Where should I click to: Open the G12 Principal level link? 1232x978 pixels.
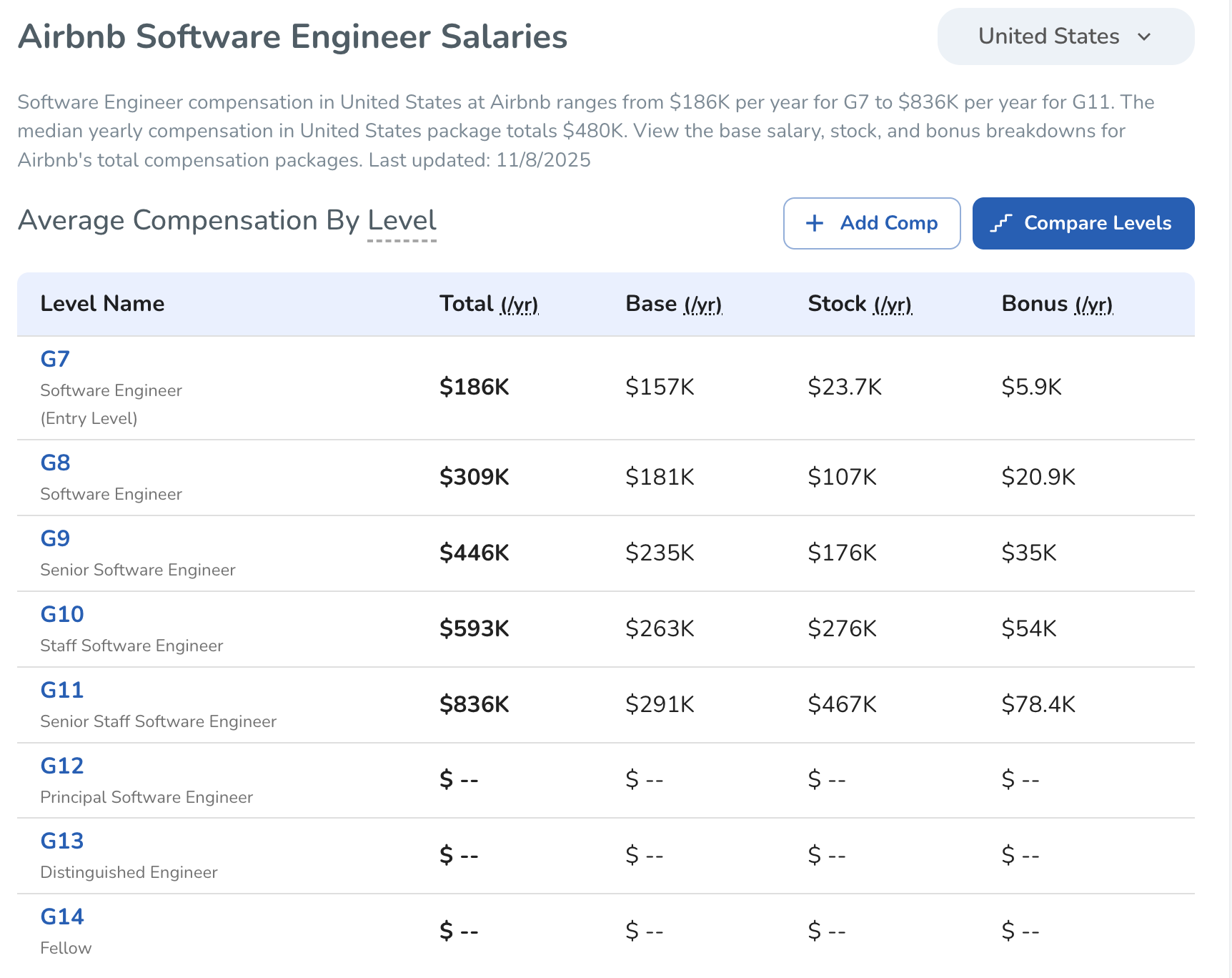pyautogui.click(x=62, y=766)
